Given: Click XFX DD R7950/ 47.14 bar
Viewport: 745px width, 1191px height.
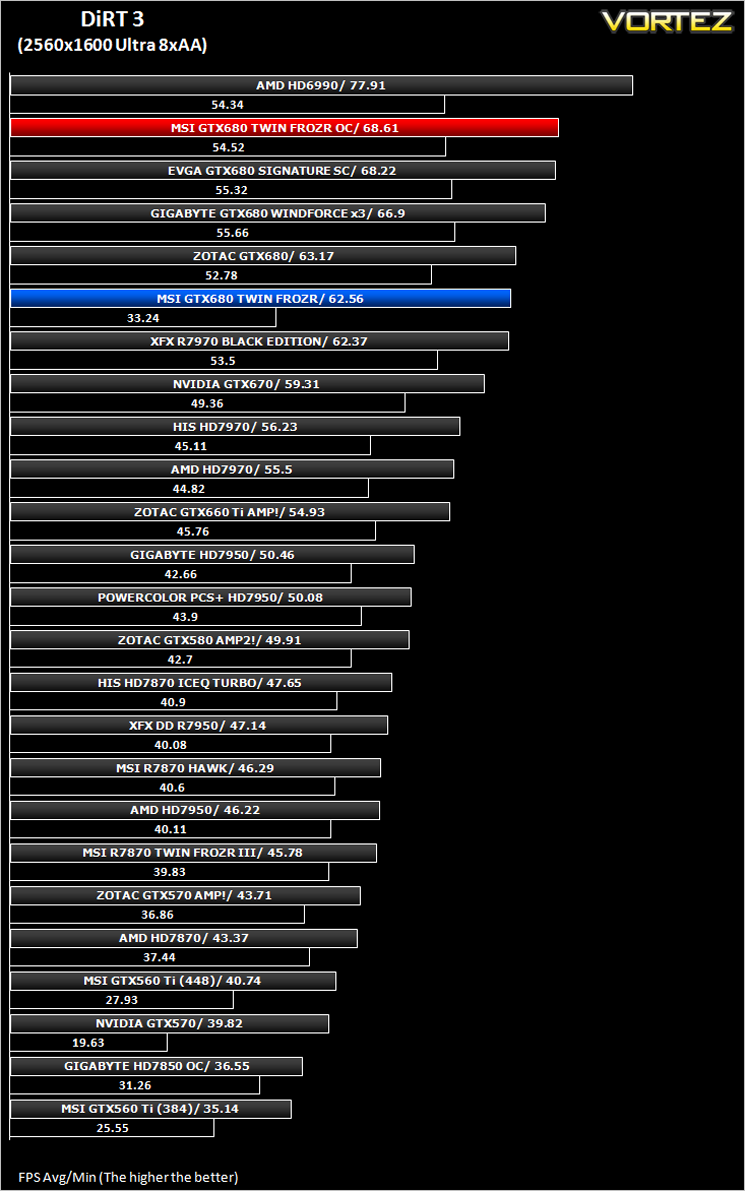Looking at the screenshot, I should [198, 725].
